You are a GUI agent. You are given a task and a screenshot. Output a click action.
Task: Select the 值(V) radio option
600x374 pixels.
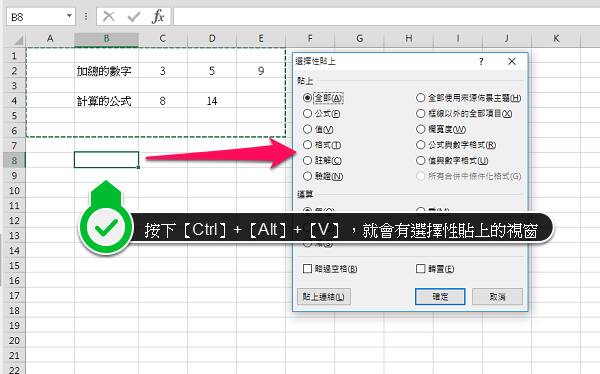[x=318, y=129]
